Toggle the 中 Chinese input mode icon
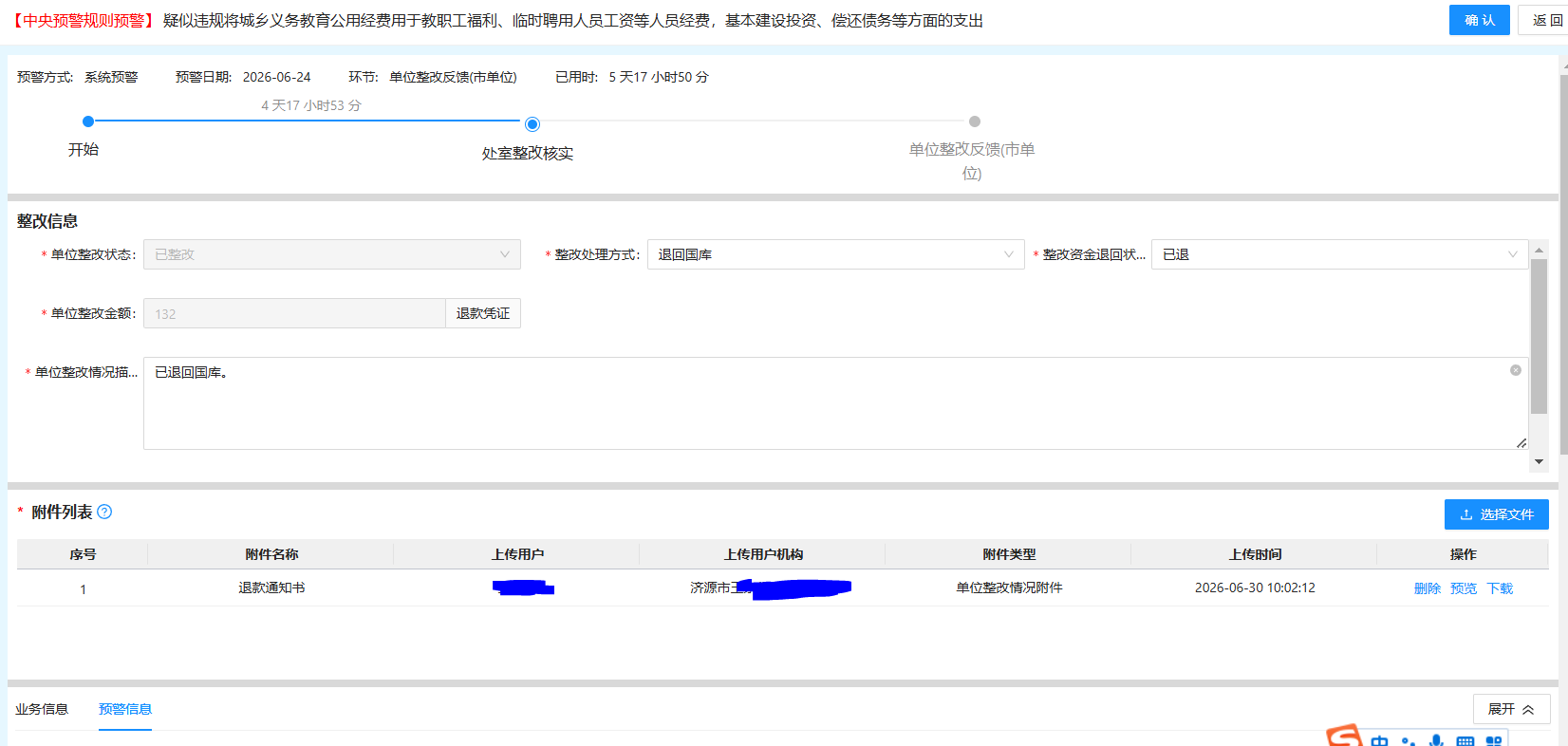The height and width of the screenshot is (746, 1568). (x=1379, y=740)
